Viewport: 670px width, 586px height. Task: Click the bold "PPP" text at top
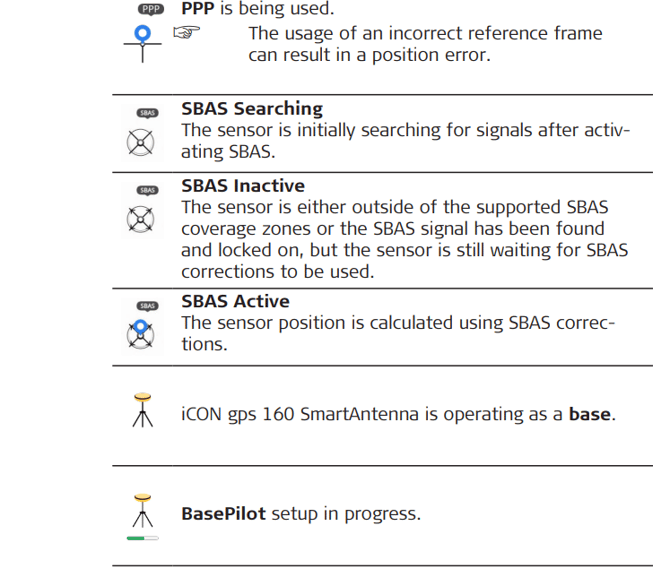198,9
